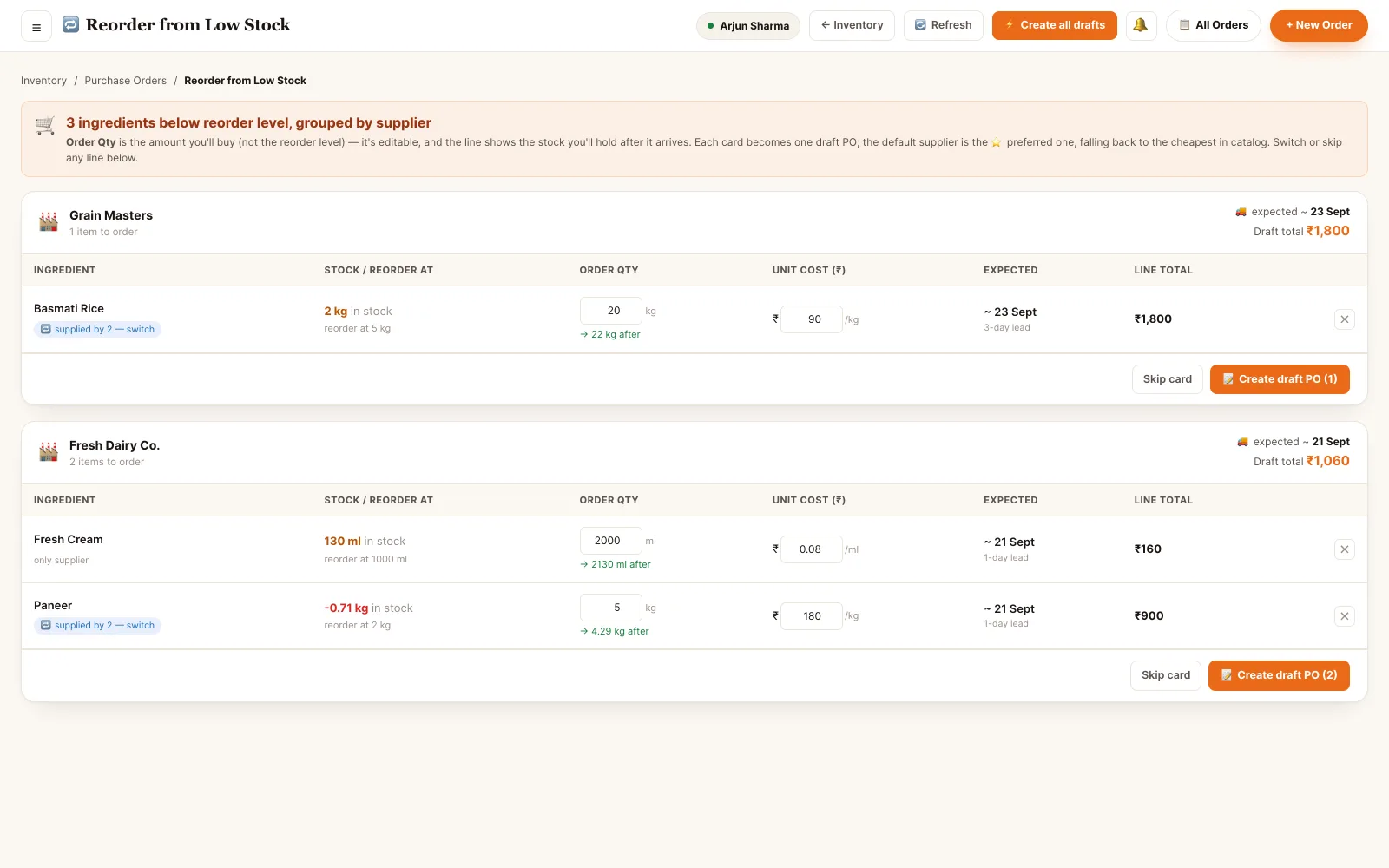The height and width of the screenshot is (868, 1389).
Task: Remove the Paneer line
Action: (x=1344, y=616)
